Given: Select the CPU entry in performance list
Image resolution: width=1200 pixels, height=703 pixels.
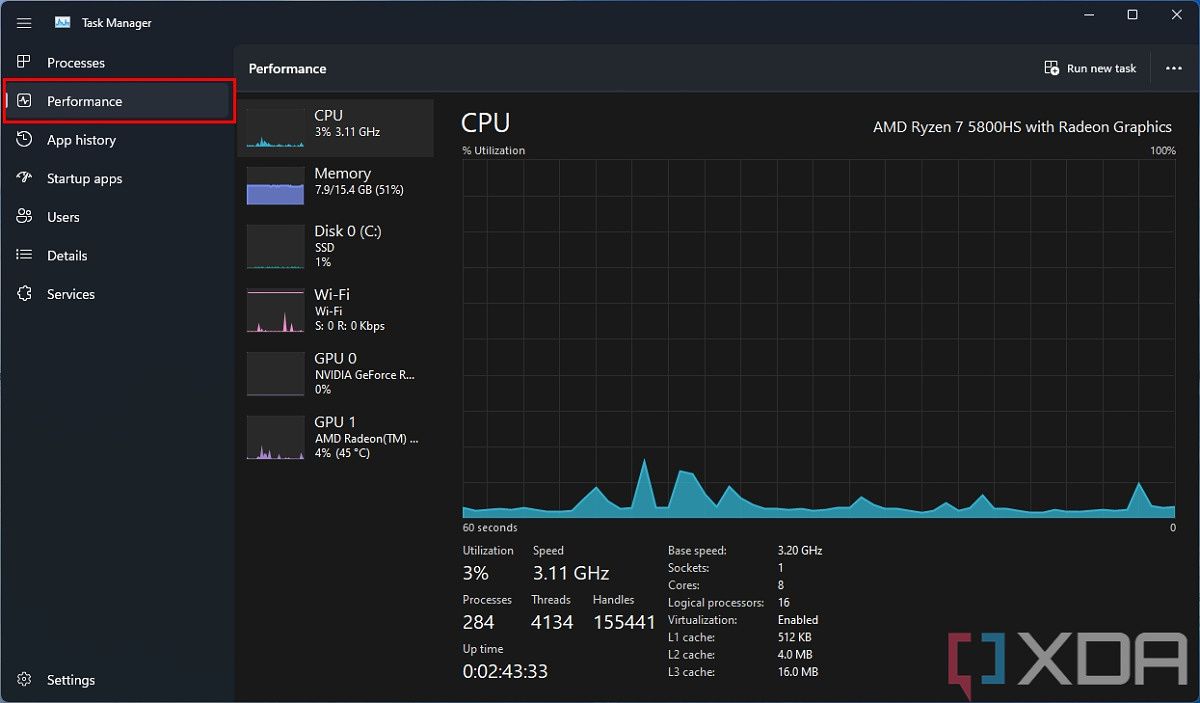Looking at the screenshot, I should click(x=336, y=127).
